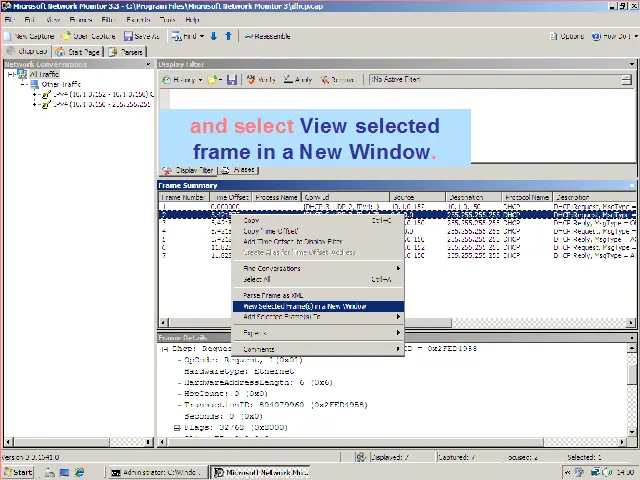Choose Copy in the context menu
640x480 pixels.
pyautogui.click(x=318, y=220)
